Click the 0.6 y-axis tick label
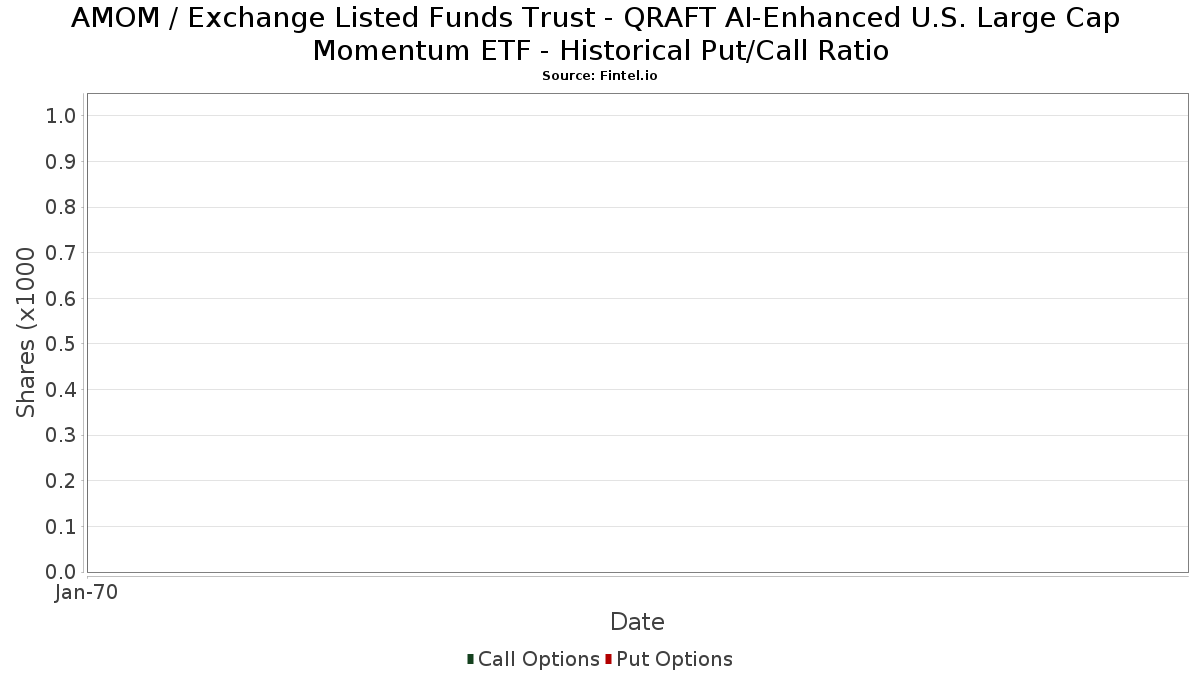This screenshot has height=675, width=1200. (x=61, y=298)
